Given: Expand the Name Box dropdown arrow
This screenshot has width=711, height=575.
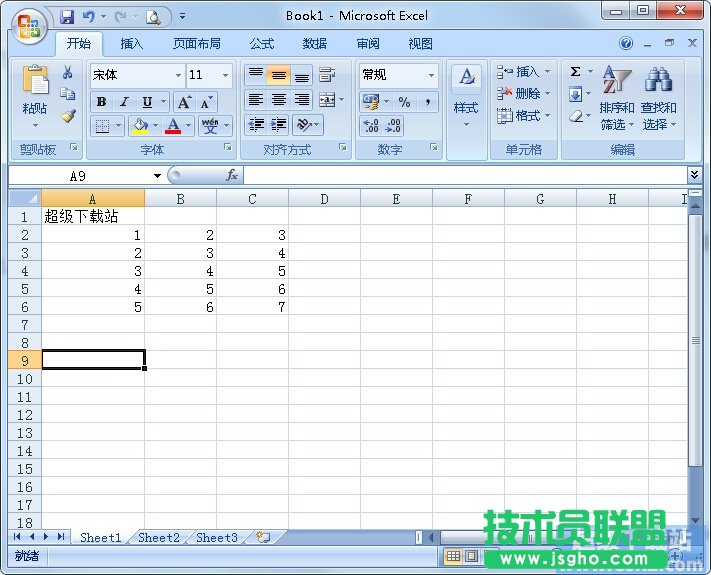Looking at the screenshot, I should (157, 175).
